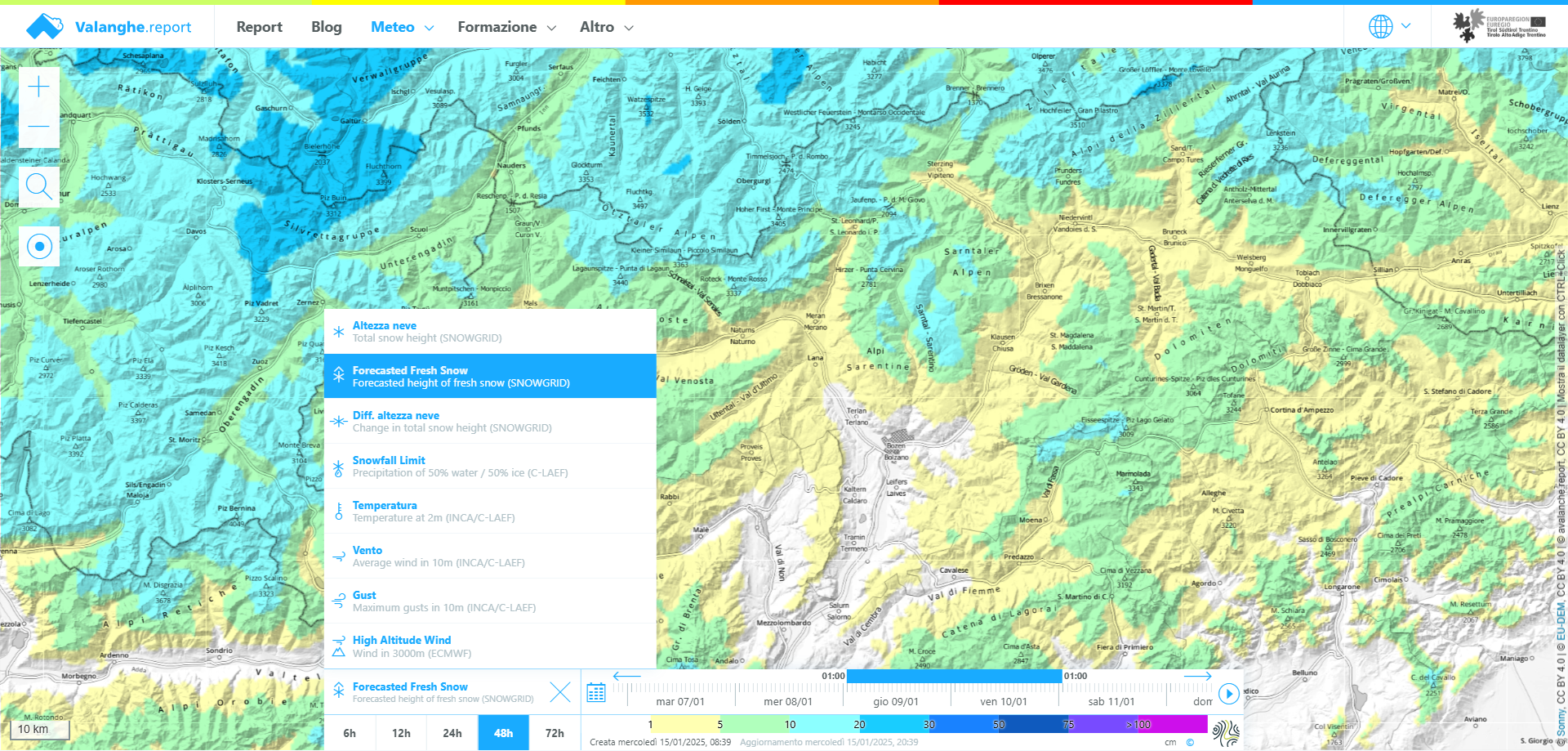Close the weather layer selector panel
Screen dimensions: 1568x751
pos(560,692)
